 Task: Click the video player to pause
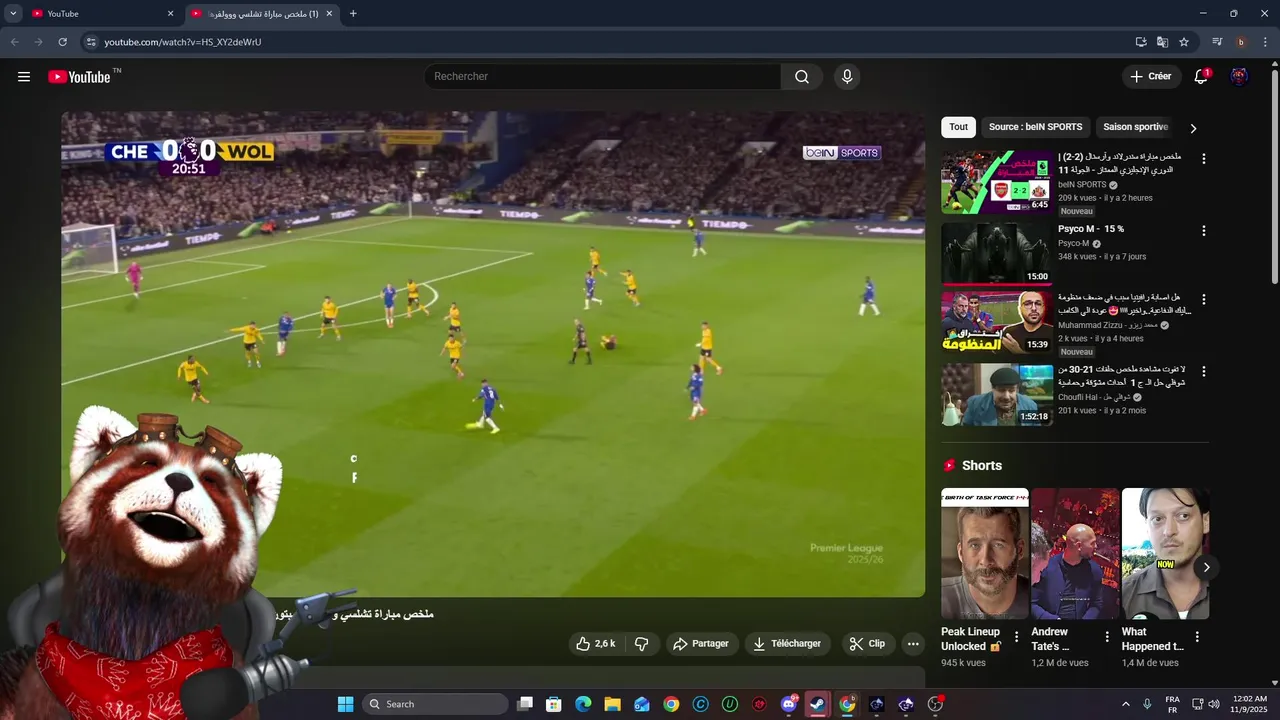[493, 354]
